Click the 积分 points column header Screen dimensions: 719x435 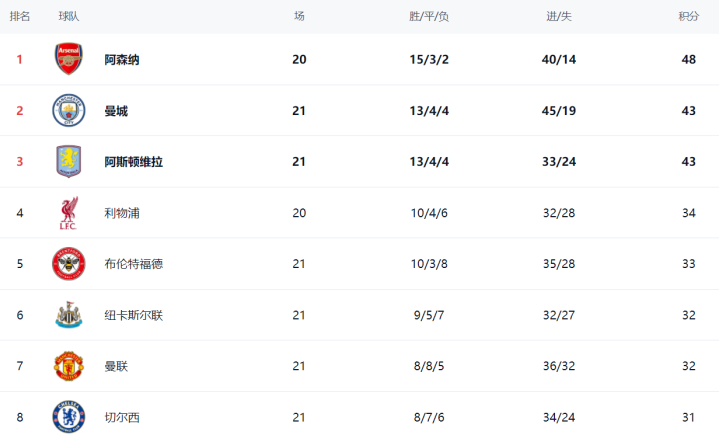688,16
